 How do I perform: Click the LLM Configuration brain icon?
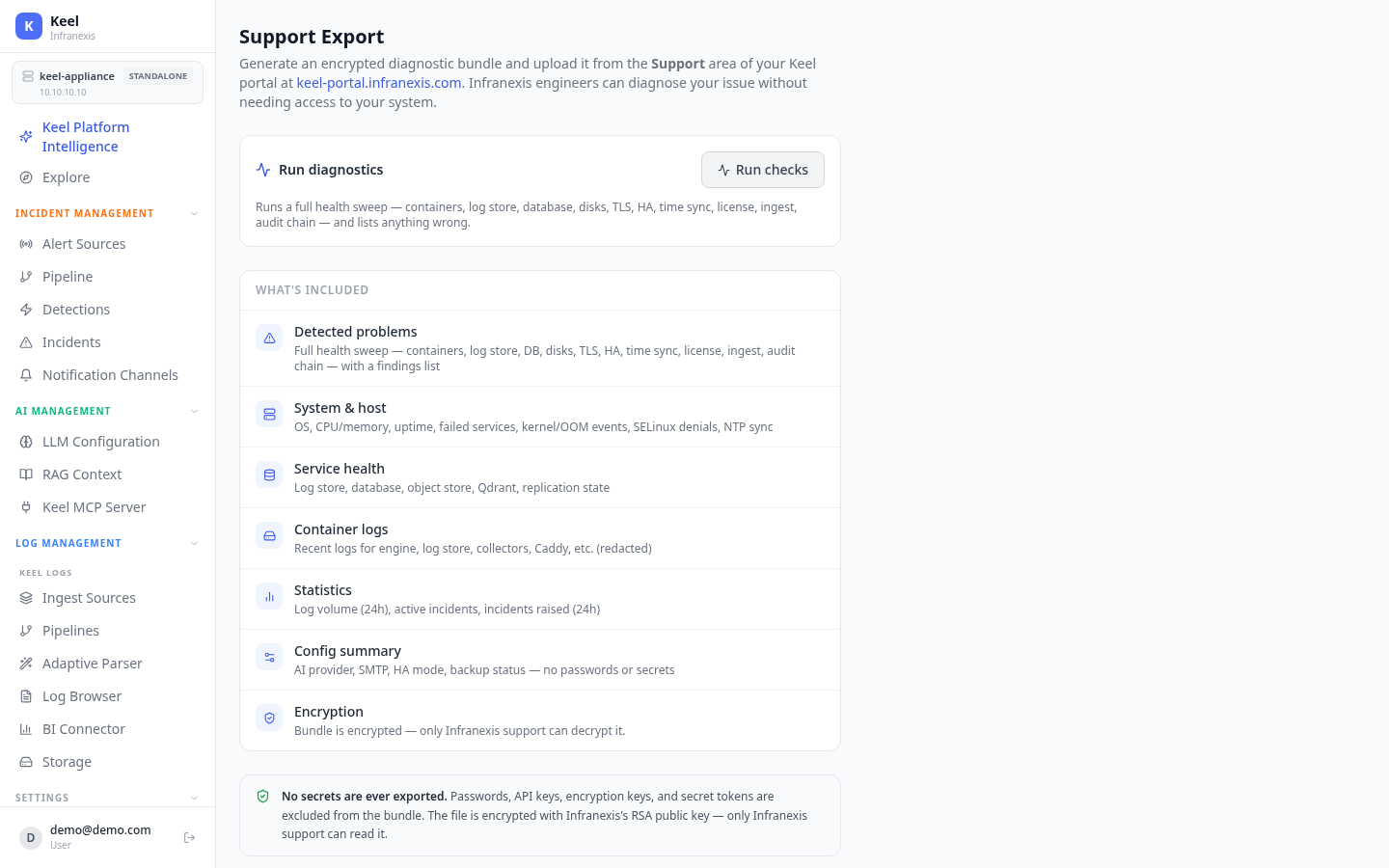click(x=26, y=442)
